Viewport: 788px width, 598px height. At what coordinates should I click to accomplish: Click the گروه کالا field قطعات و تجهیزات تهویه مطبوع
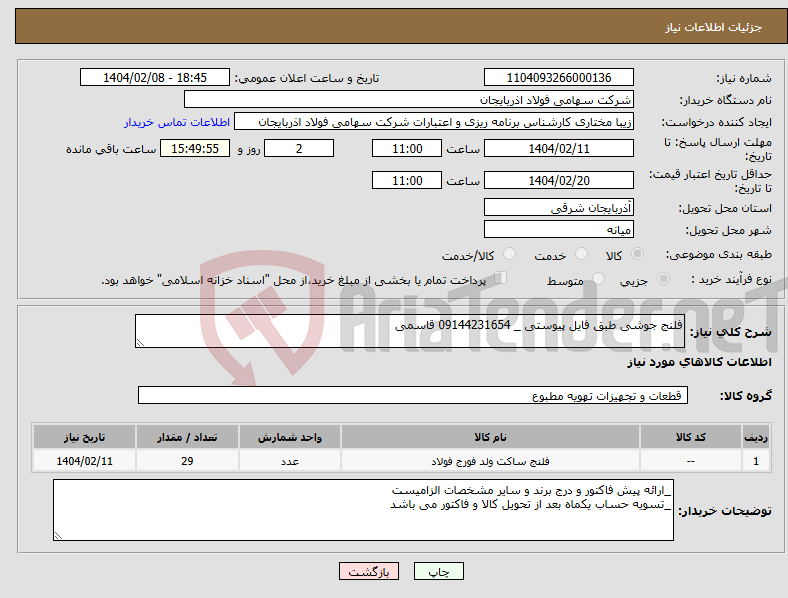[x=413, y=395]
